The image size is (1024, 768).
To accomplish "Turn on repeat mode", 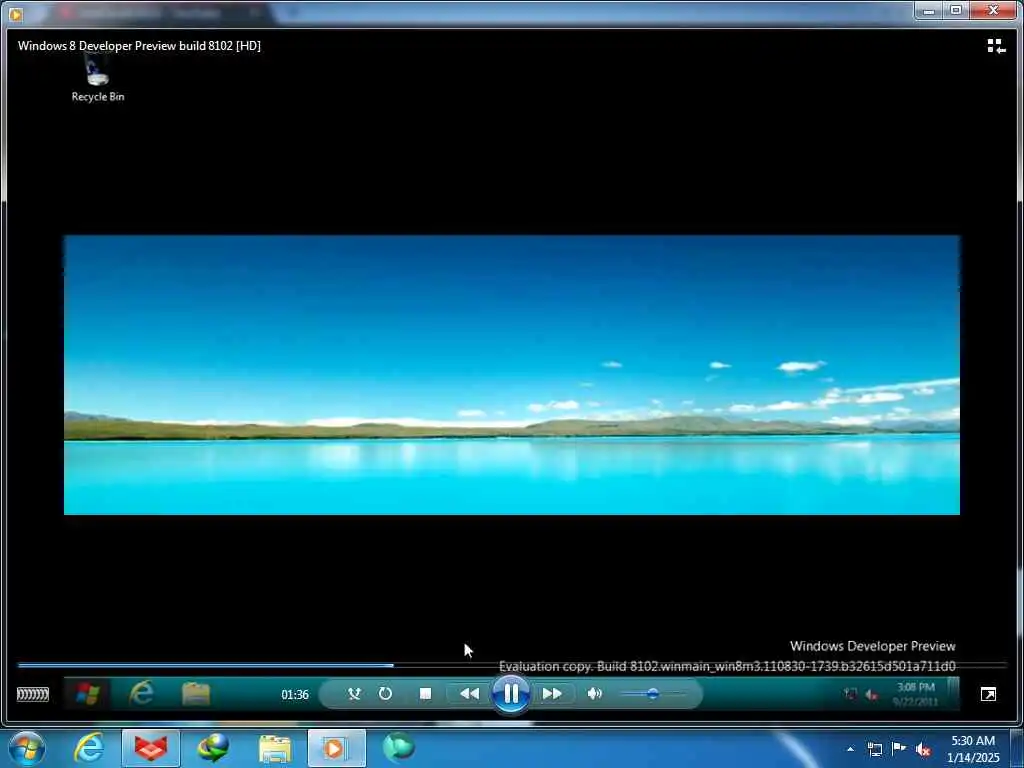I will coord(385,694).
